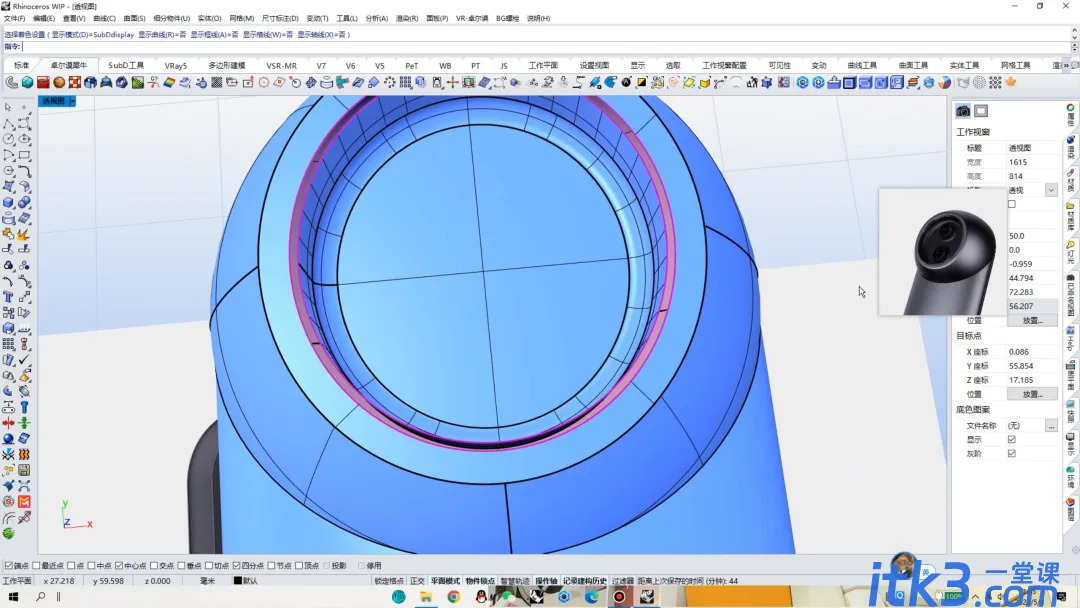
Task: Click the rectangle page icon beside camera
Action: coord(981,111)
